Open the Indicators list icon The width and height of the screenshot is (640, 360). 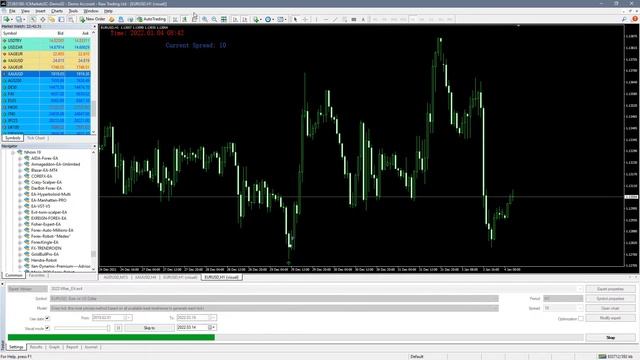point(256,19)
